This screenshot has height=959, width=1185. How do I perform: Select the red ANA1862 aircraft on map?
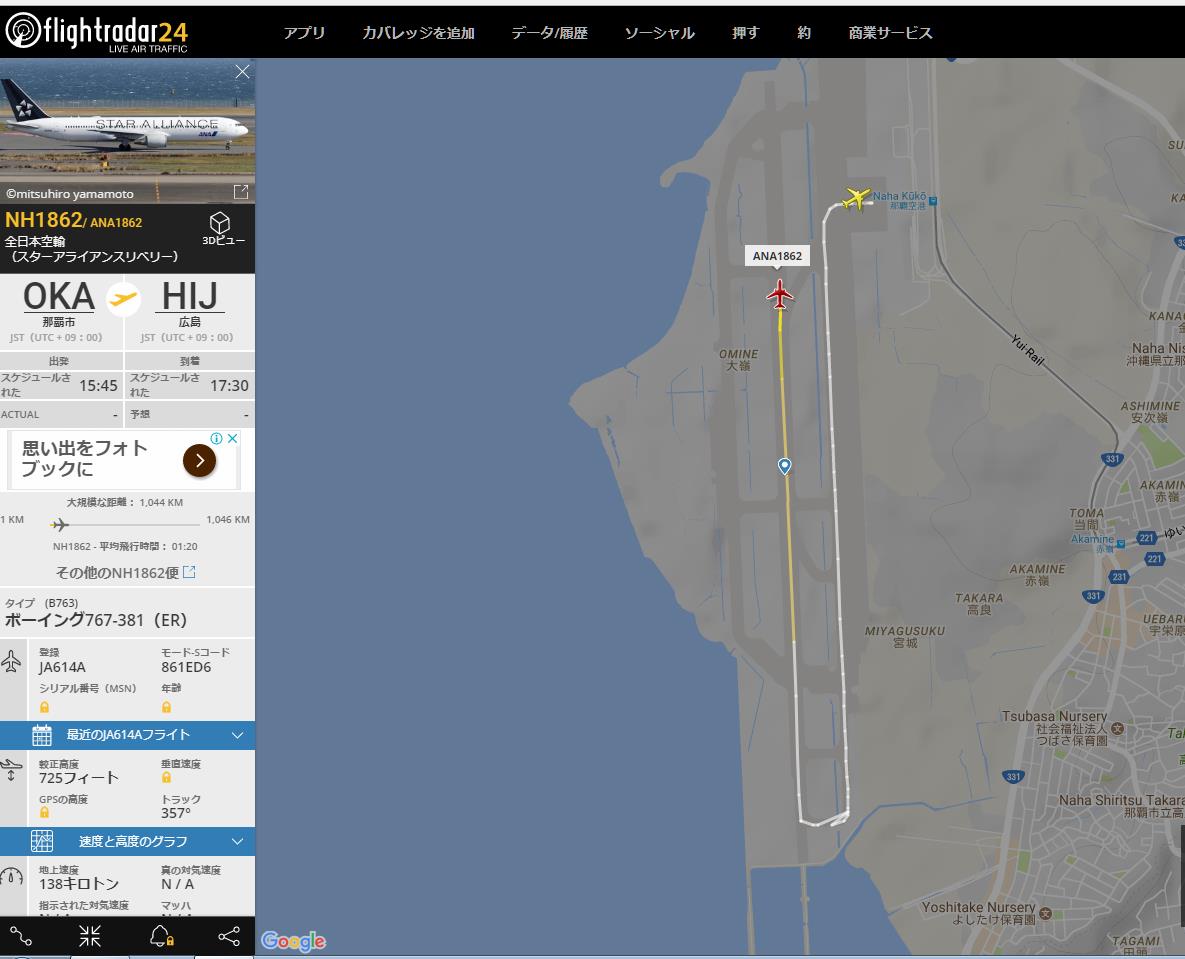click(x=780, y=294)
